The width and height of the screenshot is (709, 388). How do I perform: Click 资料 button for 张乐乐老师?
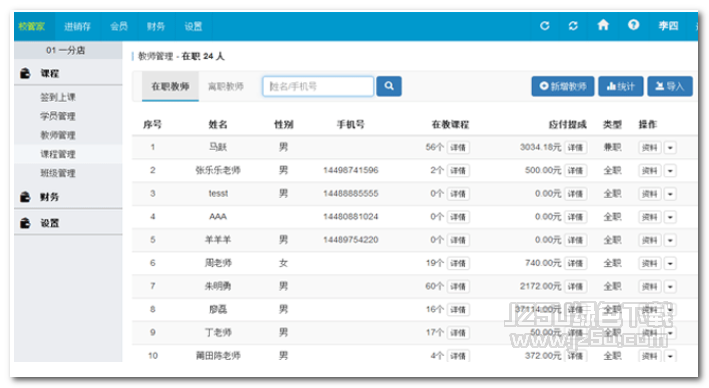[x=650, y=170]
